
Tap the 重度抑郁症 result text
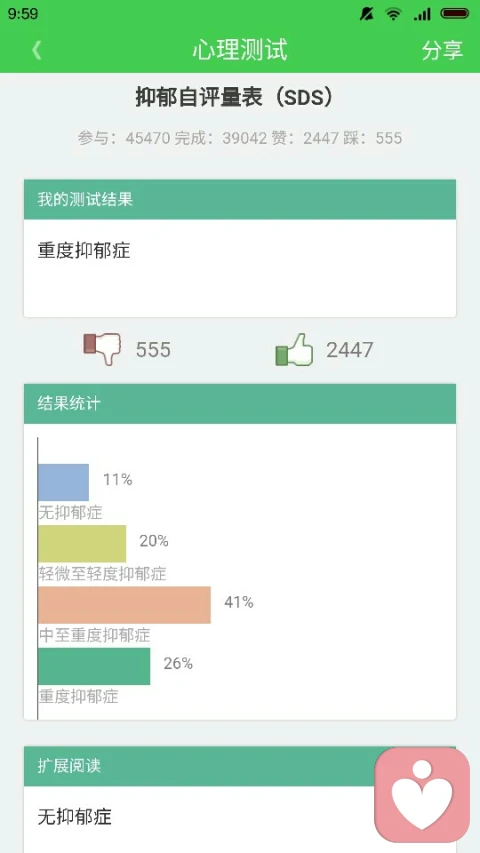(x=84, y=251)
